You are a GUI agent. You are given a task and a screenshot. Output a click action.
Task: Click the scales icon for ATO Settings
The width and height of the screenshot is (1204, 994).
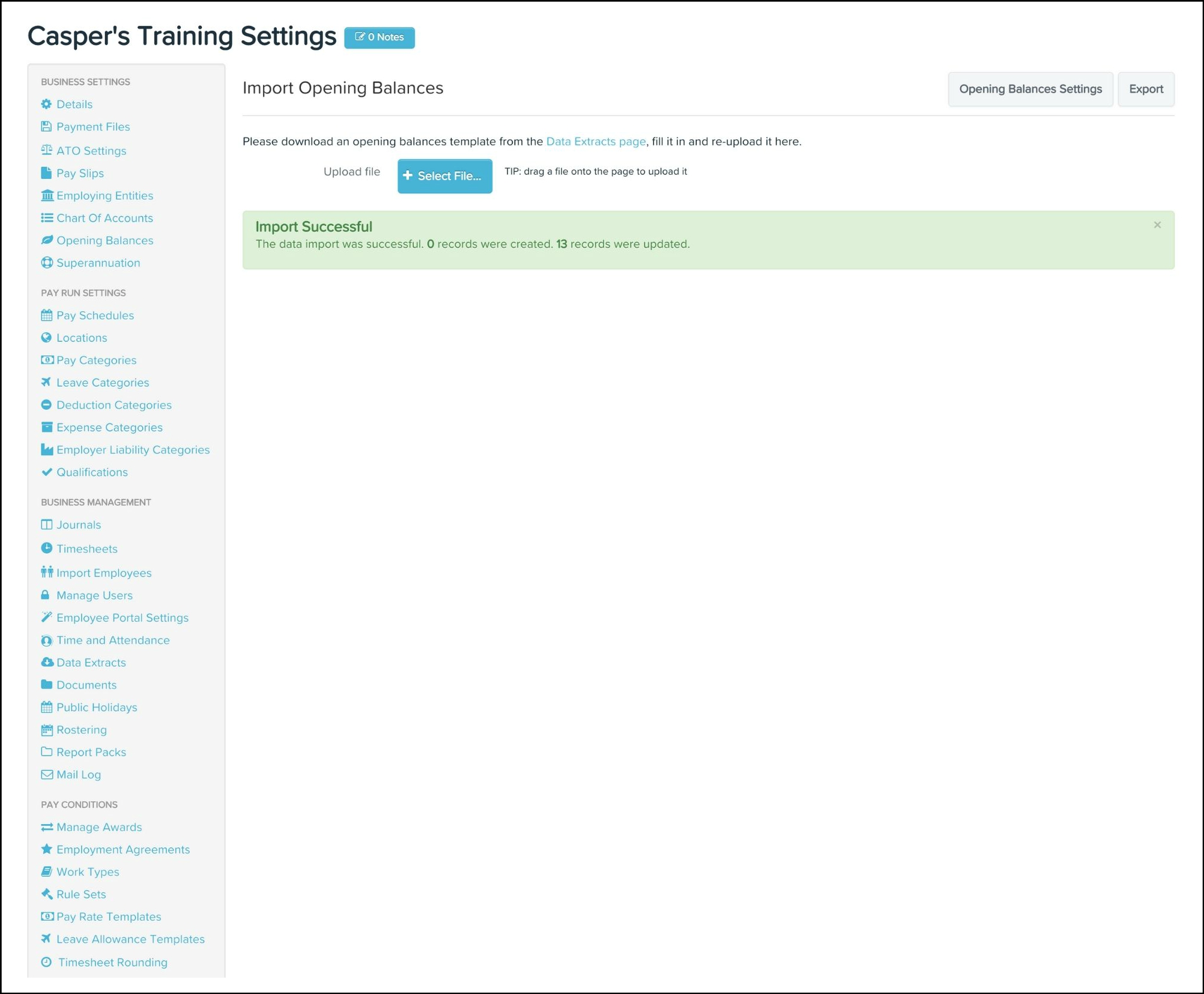point(46,150)
